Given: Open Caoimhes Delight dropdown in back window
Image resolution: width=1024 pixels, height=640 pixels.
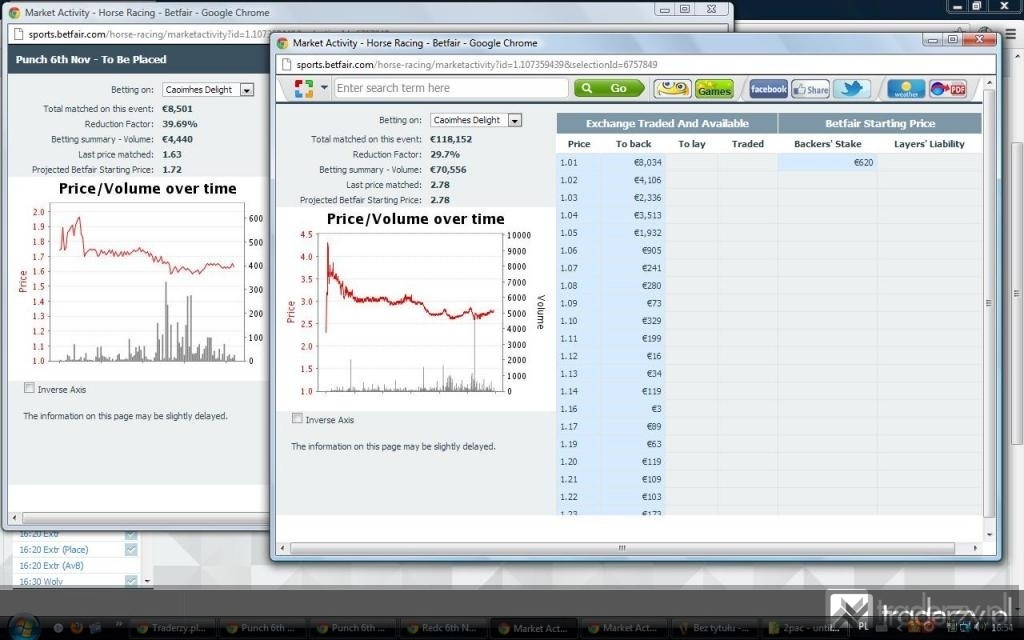Looking at the screenshot, I should point(208,89).
